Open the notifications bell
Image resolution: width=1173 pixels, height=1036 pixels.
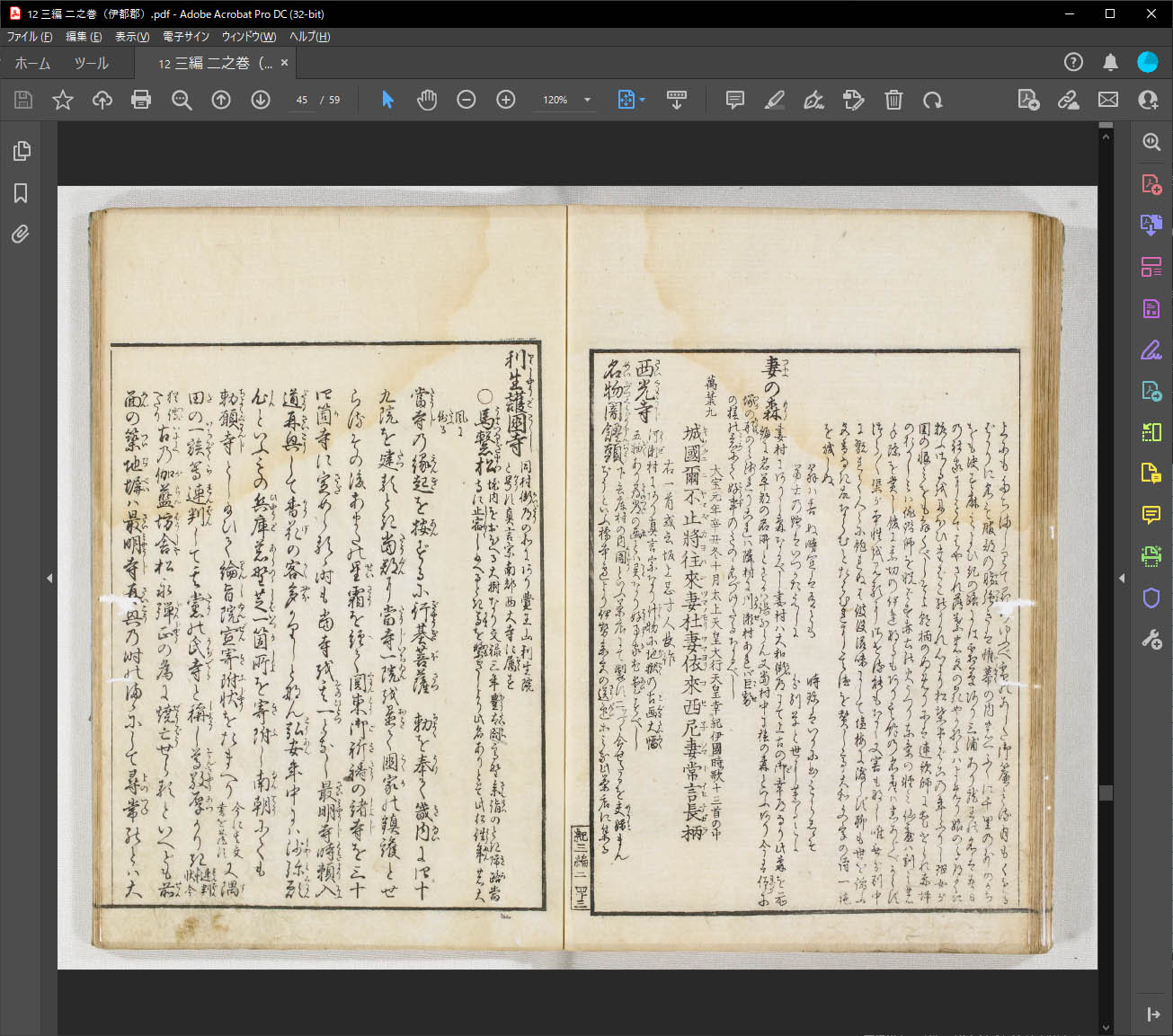(1111, 62)
